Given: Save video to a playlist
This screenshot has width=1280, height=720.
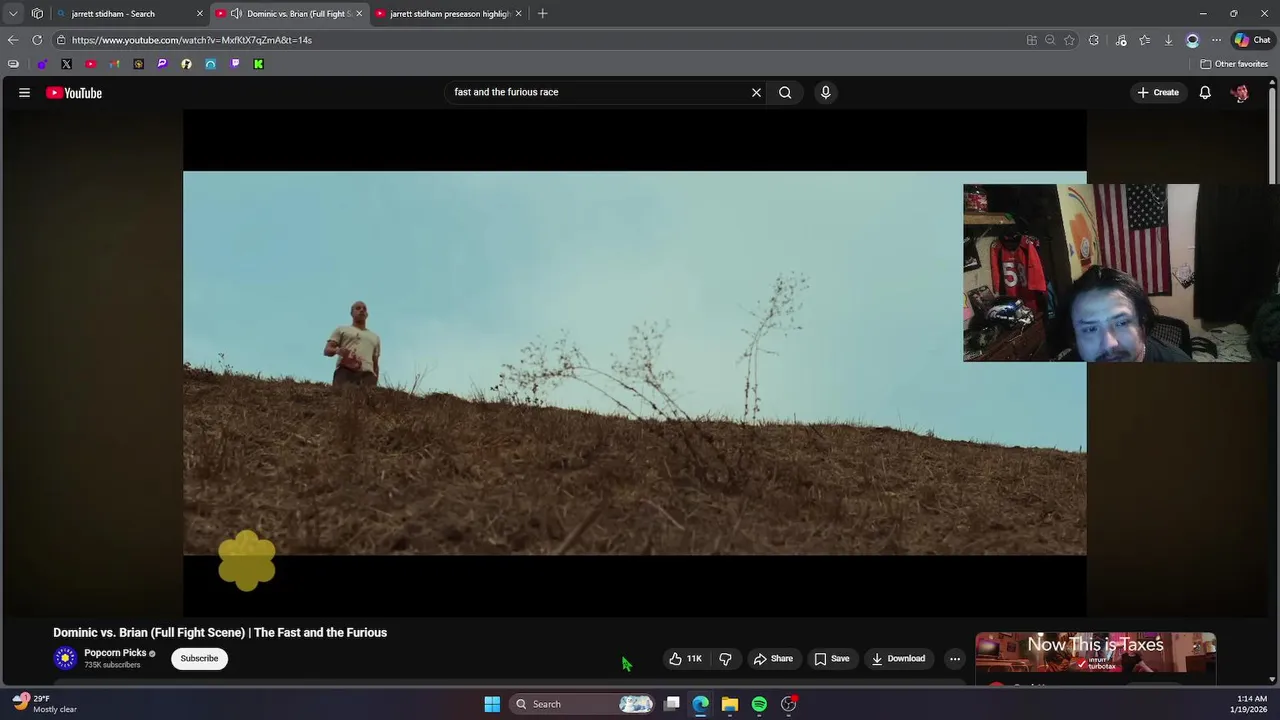Looking at the screenshot, I should tap(832, 658).
